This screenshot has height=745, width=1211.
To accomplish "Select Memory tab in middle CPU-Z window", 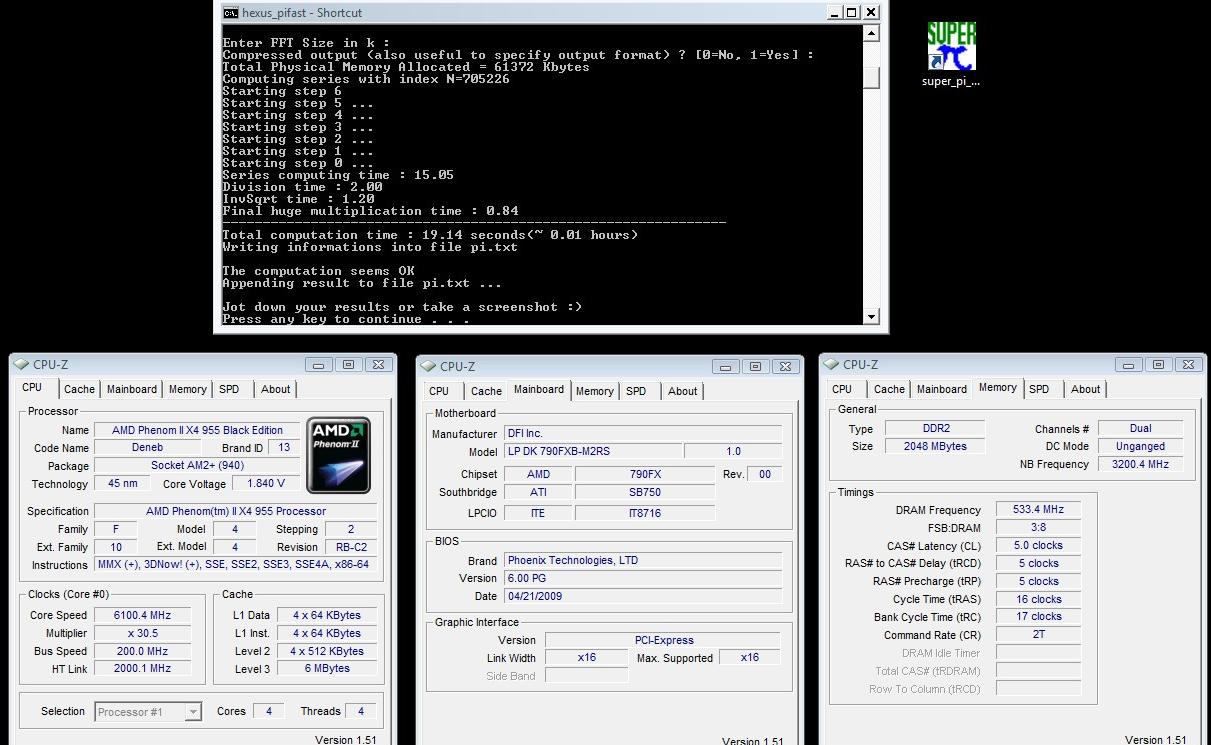I will [594, 391].
